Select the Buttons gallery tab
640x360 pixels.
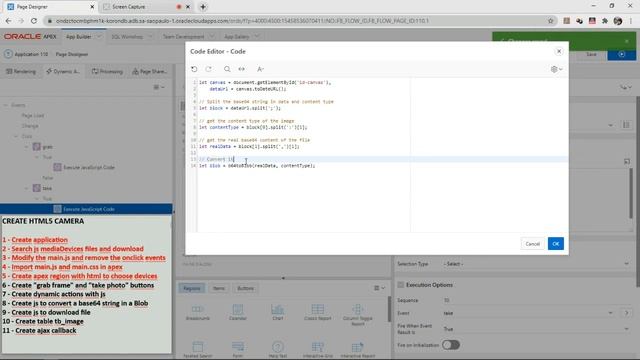pyautogui.click(x=245, y=288)
